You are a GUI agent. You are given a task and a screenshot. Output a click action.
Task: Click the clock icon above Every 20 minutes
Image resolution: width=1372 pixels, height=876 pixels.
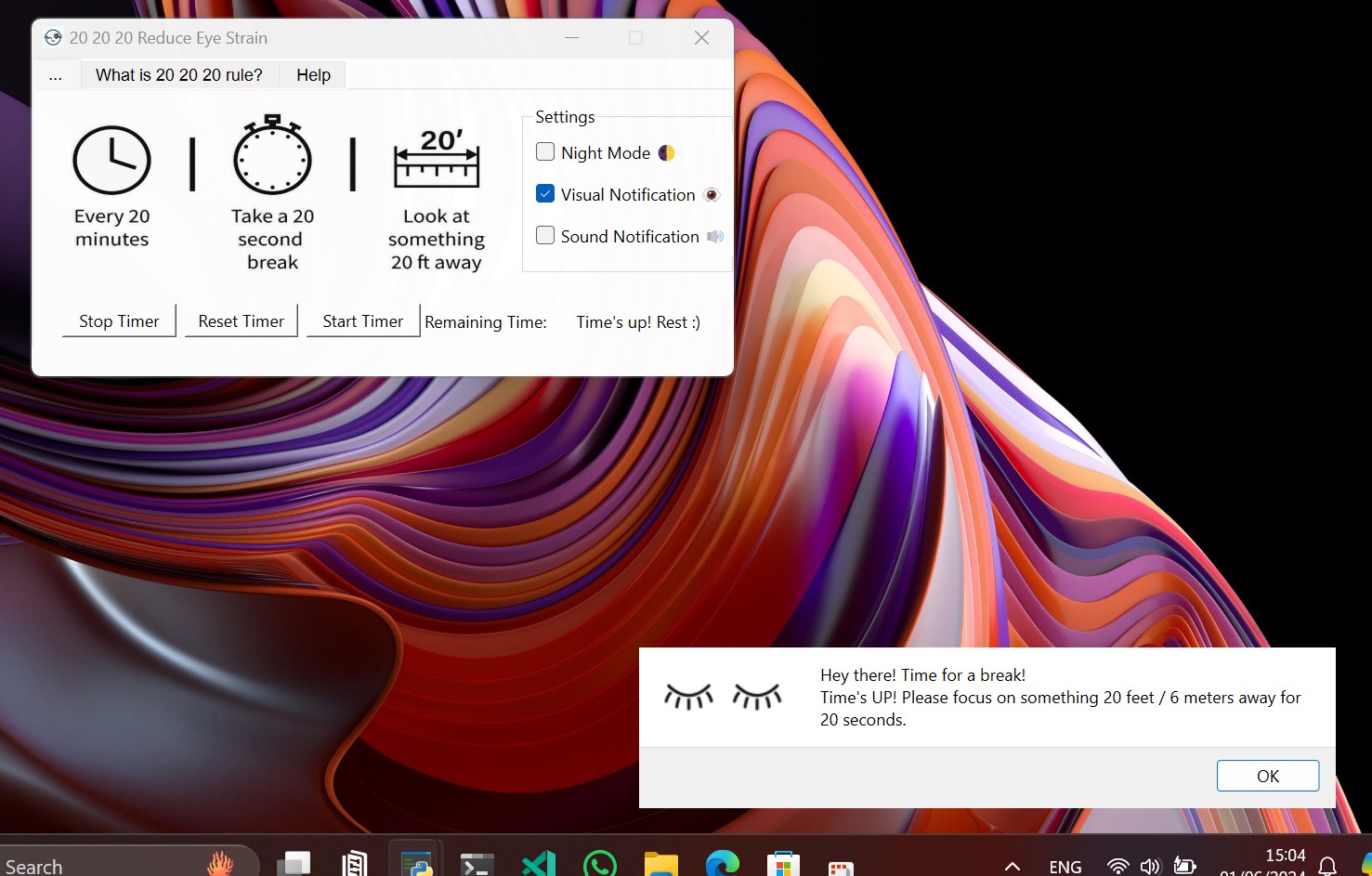coord(111,158)
